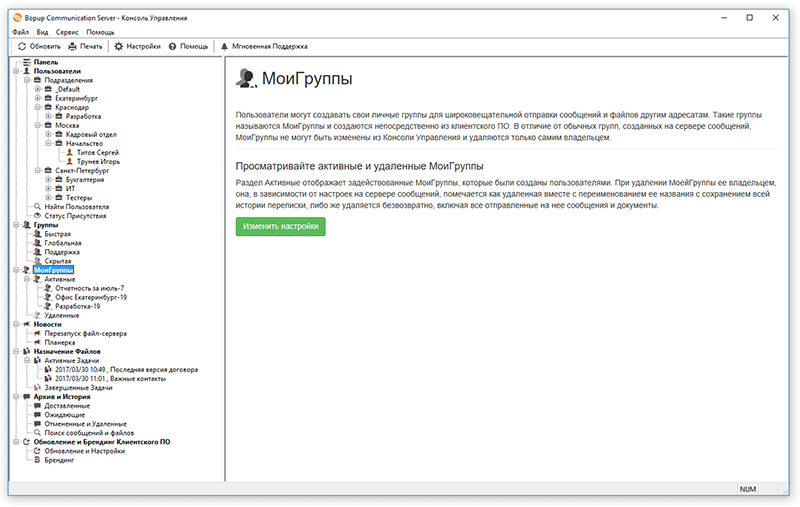Select the Группы tree item
The image size is (800, 507).
(x=46, y=225)
